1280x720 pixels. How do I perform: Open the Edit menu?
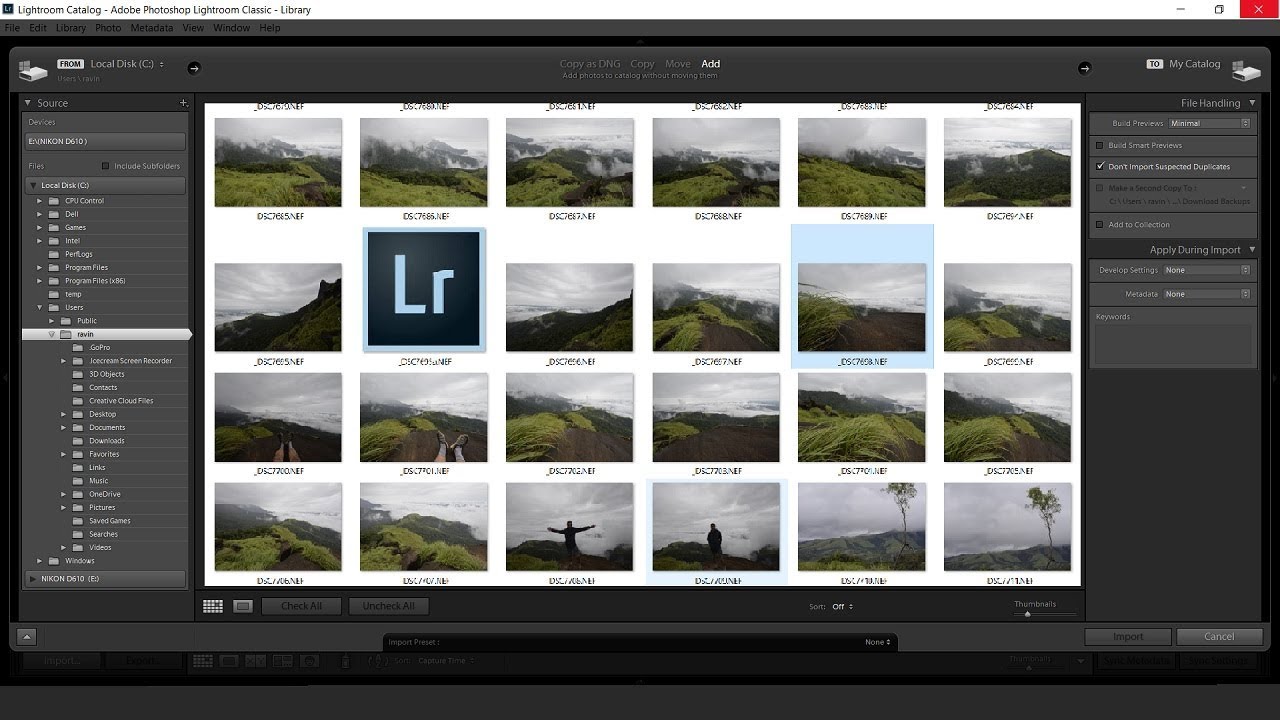coord(38,28)
